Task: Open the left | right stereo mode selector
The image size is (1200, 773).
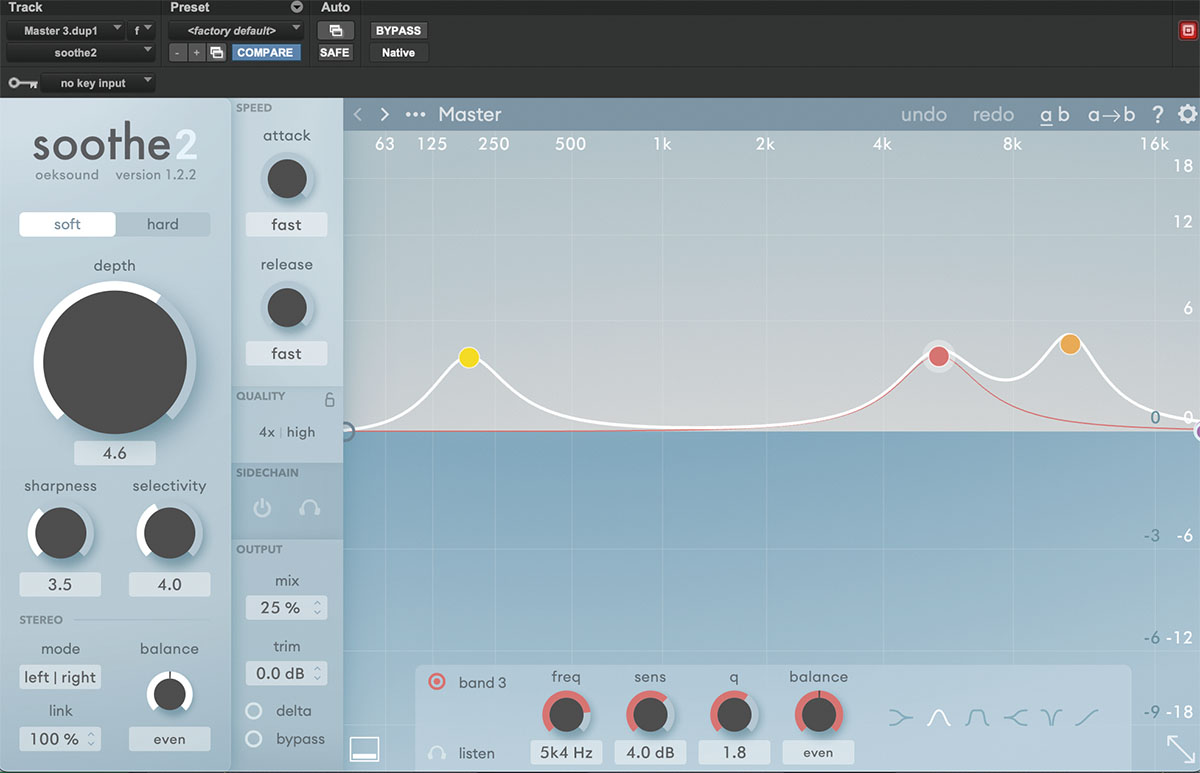Action: (60, 677)
